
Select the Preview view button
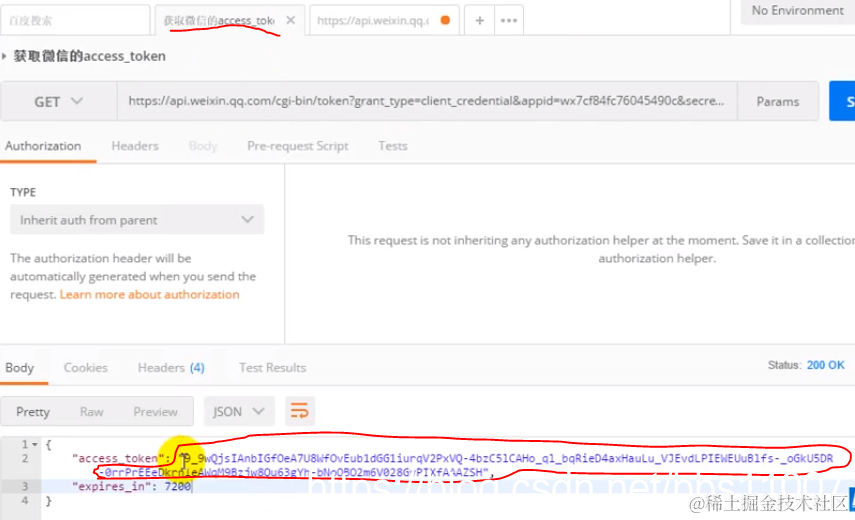pyautogui.click(x=155, y=412)
